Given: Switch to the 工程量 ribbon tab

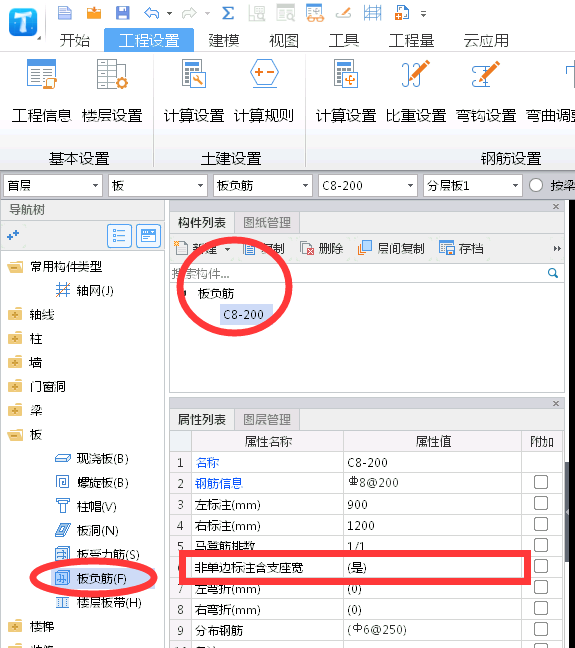Looking at the screenshot, I should coord(411,40).
